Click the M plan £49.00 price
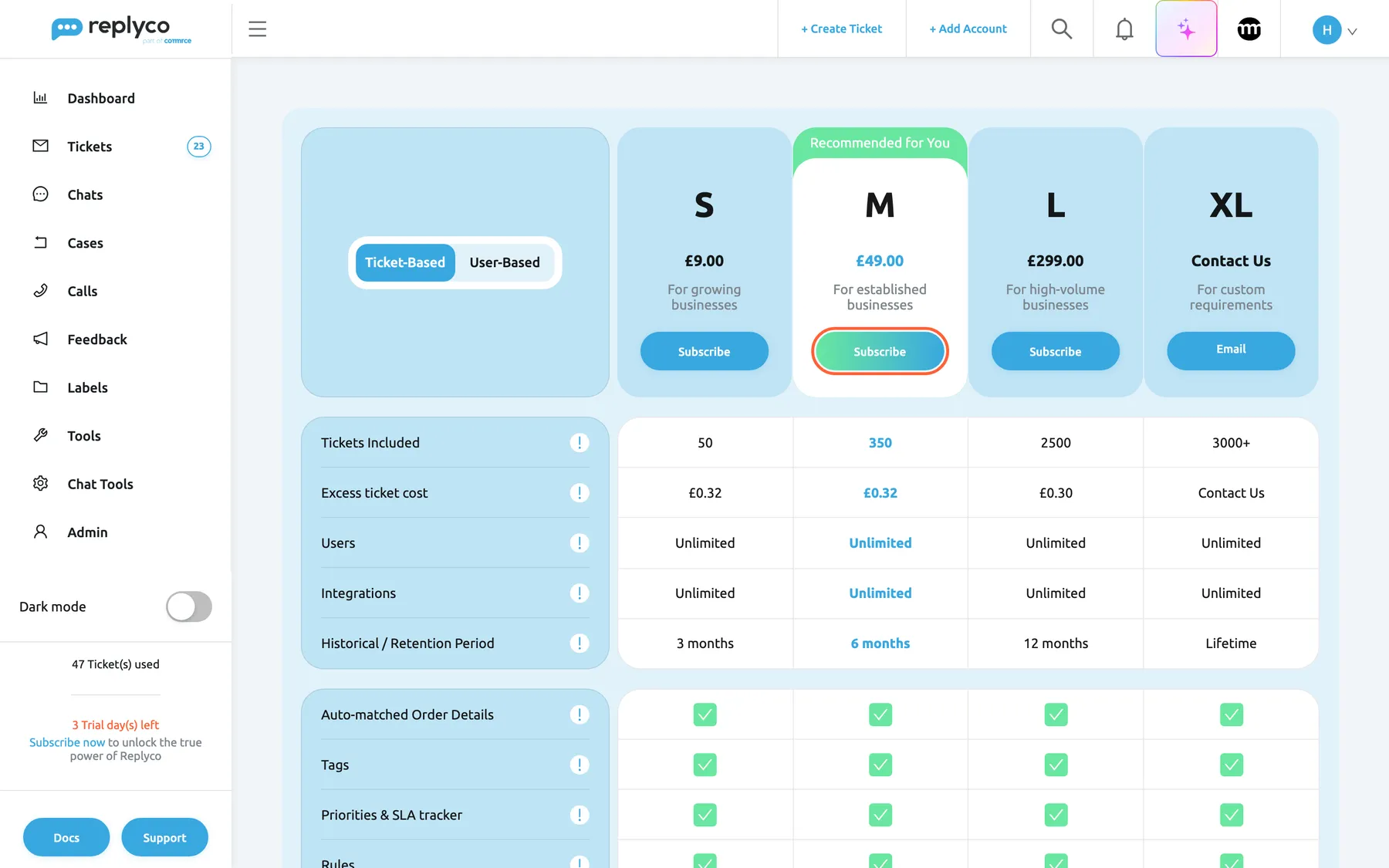 (880, 261)
